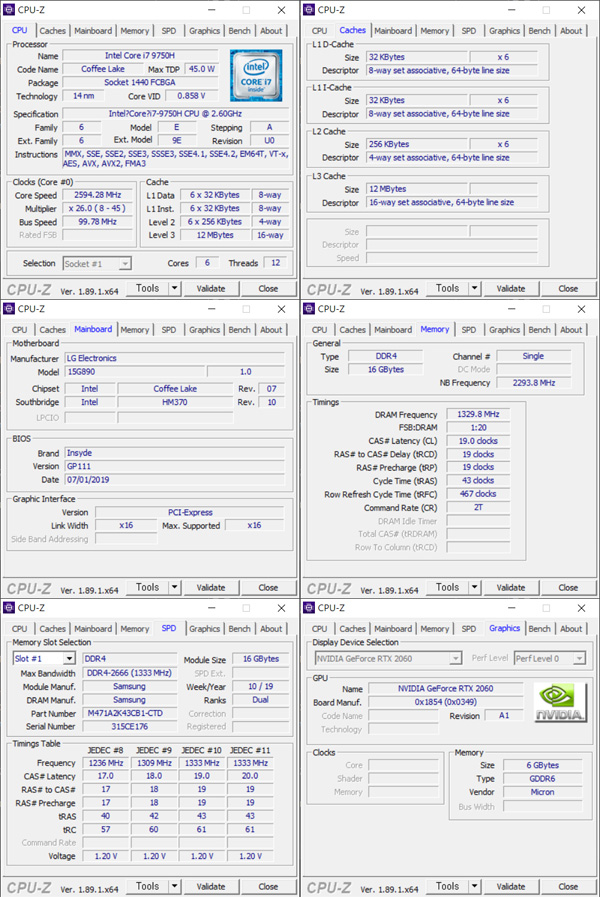Click Validate in the CPU tab window
This screenshot has height=897, width=600.
coord(211,288)
